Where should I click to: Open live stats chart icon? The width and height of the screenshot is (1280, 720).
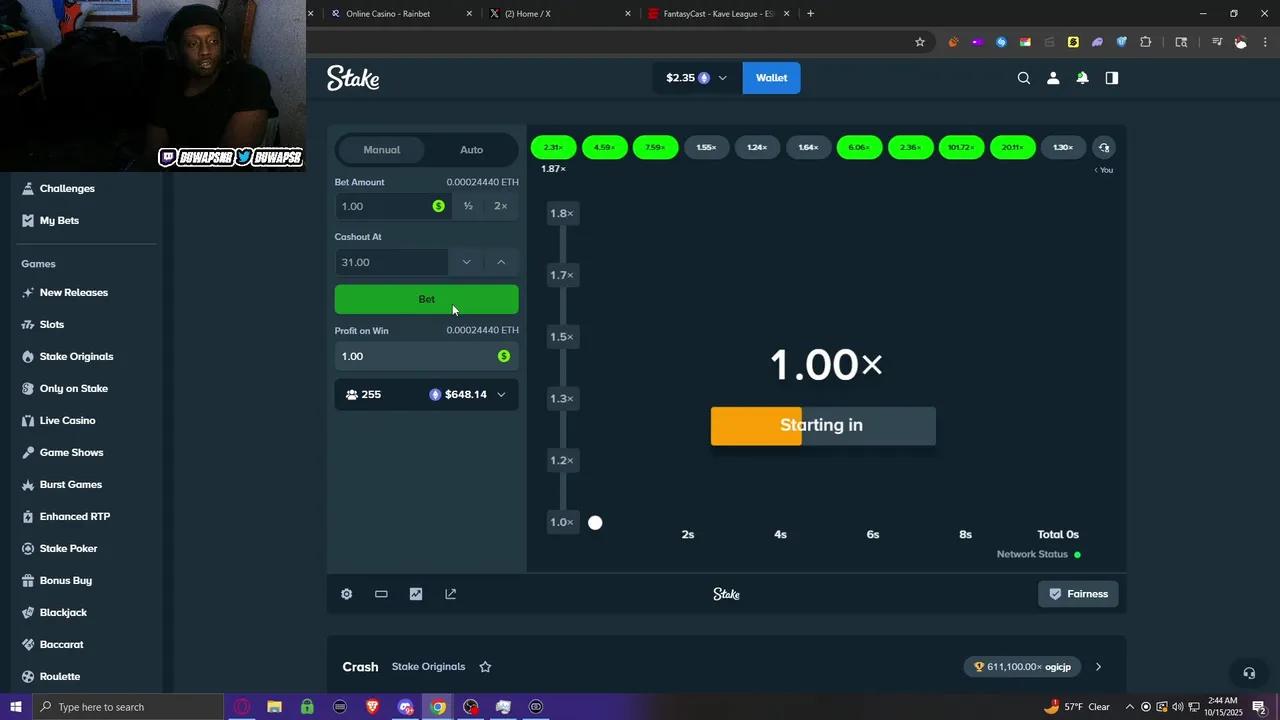click(x=416, y=594)
